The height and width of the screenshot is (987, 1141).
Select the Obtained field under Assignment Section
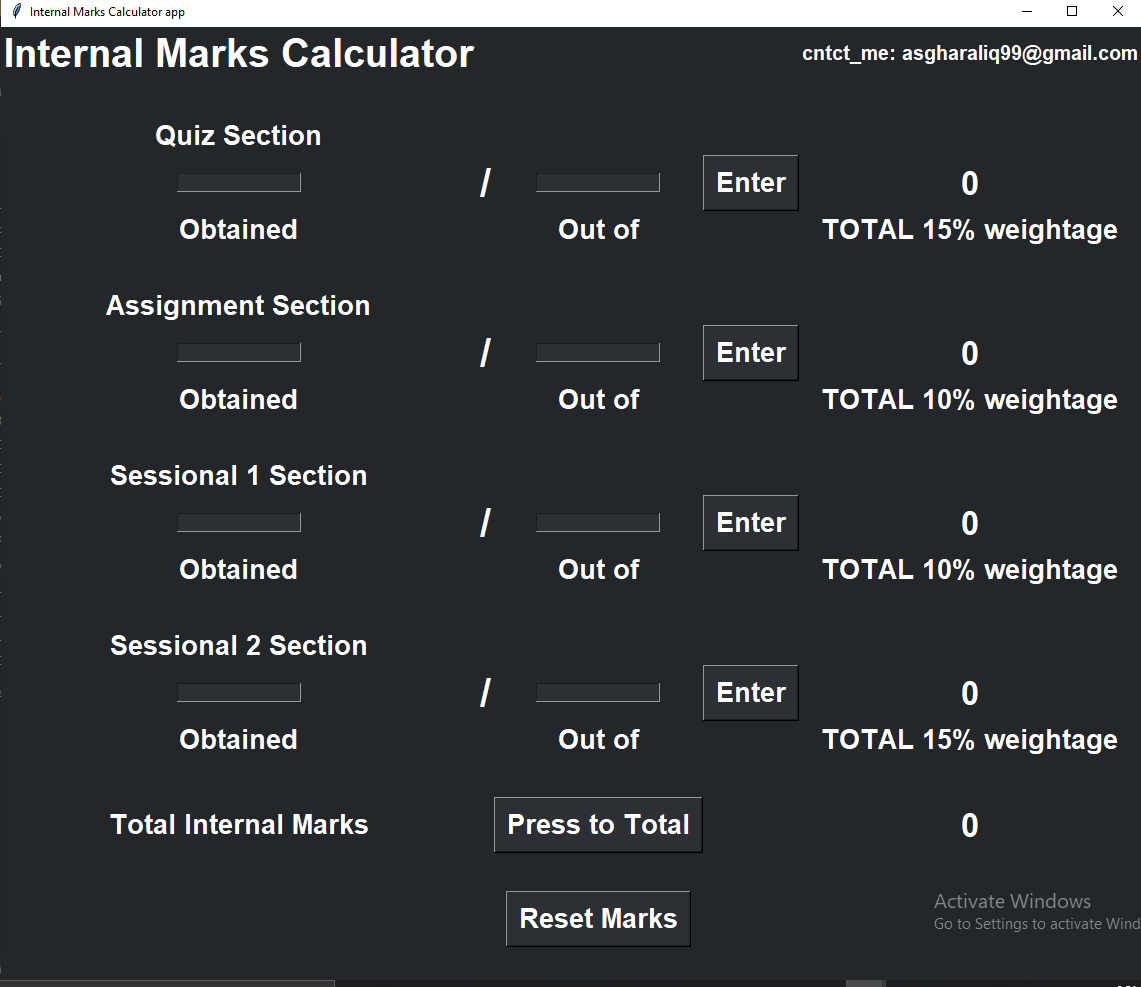coord(238,352)
